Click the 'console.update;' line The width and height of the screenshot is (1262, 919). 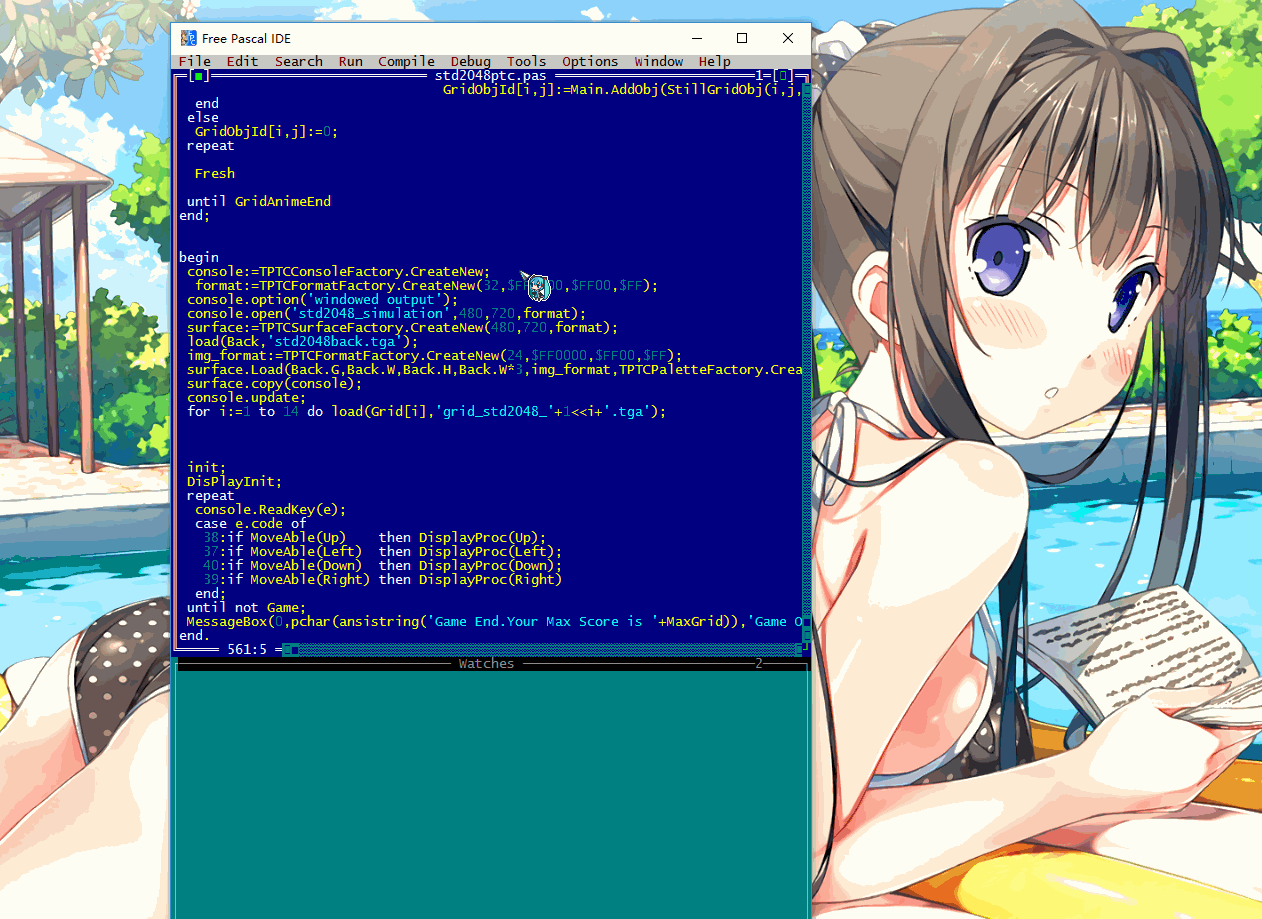pyautogui.click(x=246, y=397)
